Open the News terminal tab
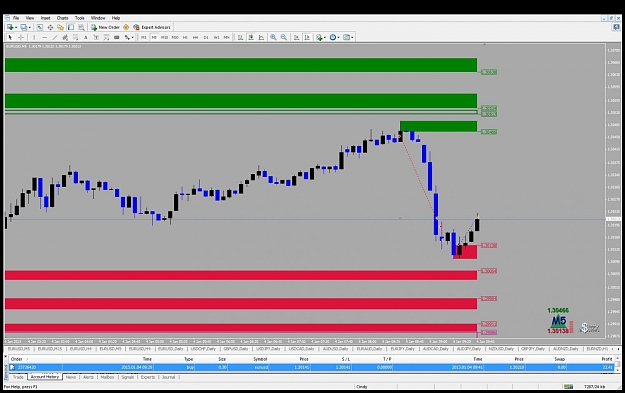 click(71, 377)
